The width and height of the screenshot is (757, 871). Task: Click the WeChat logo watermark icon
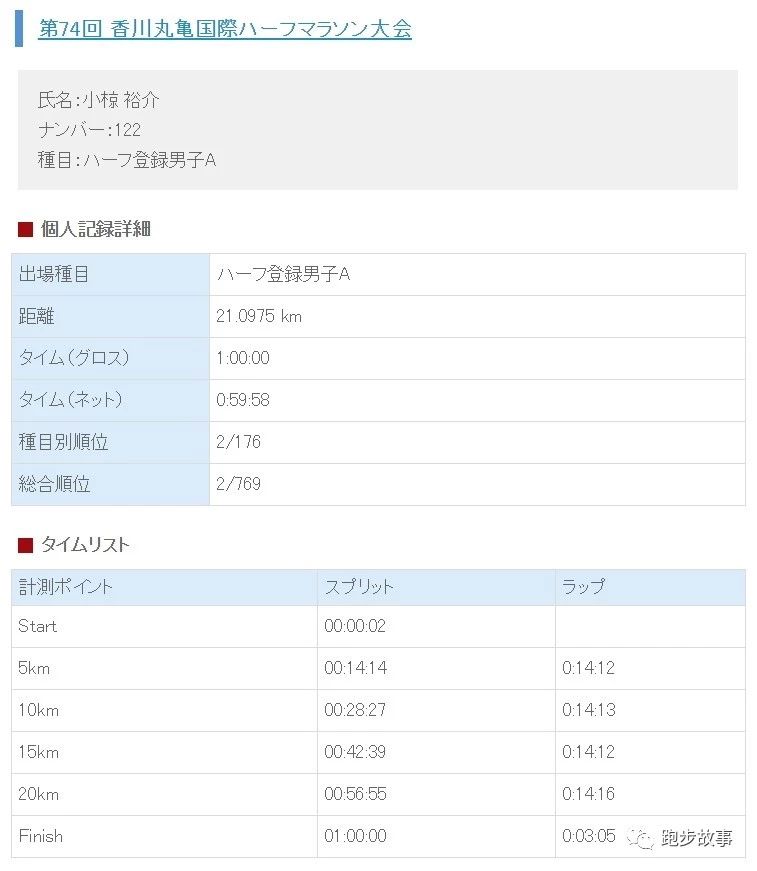(x=640, y=837)
